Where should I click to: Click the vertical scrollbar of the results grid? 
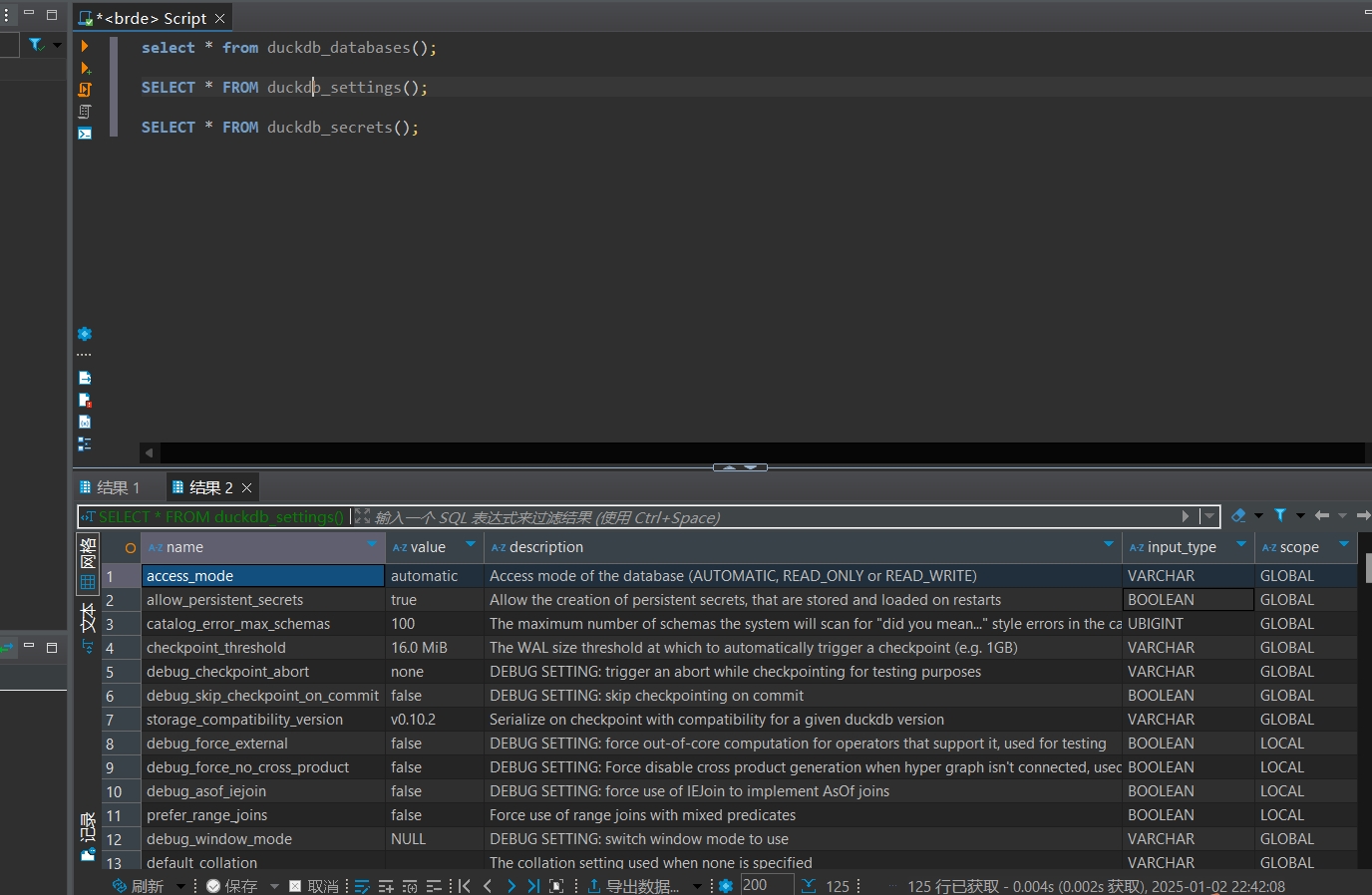1368,567
